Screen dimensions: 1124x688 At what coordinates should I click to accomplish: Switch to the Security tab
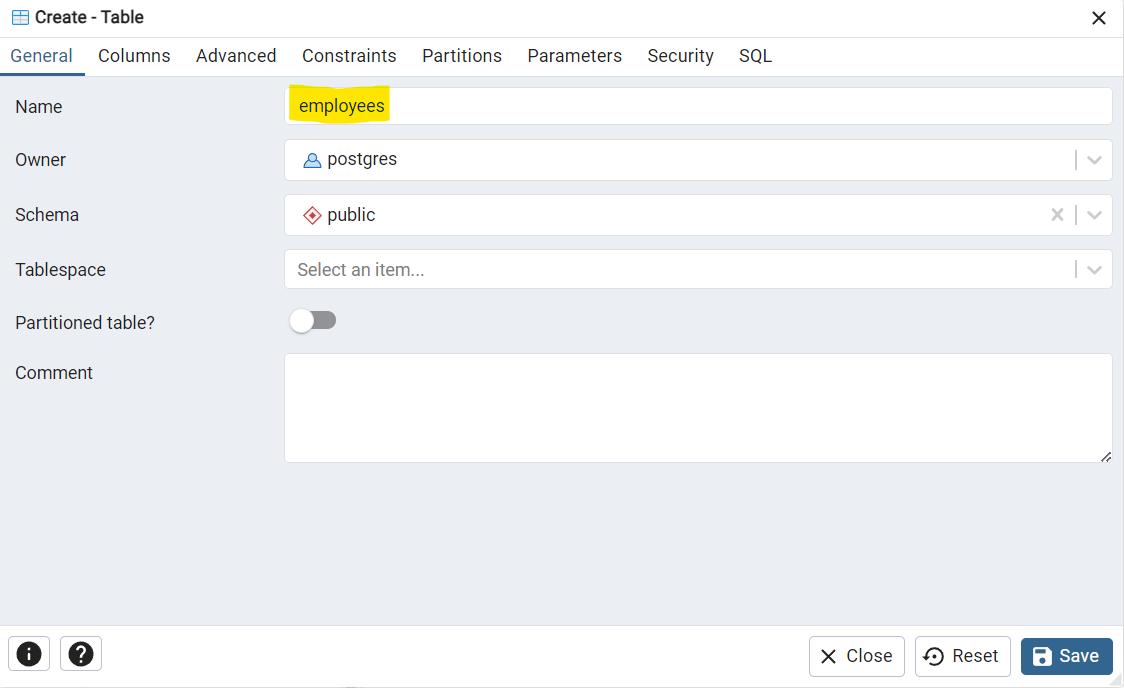coord(680,56)
